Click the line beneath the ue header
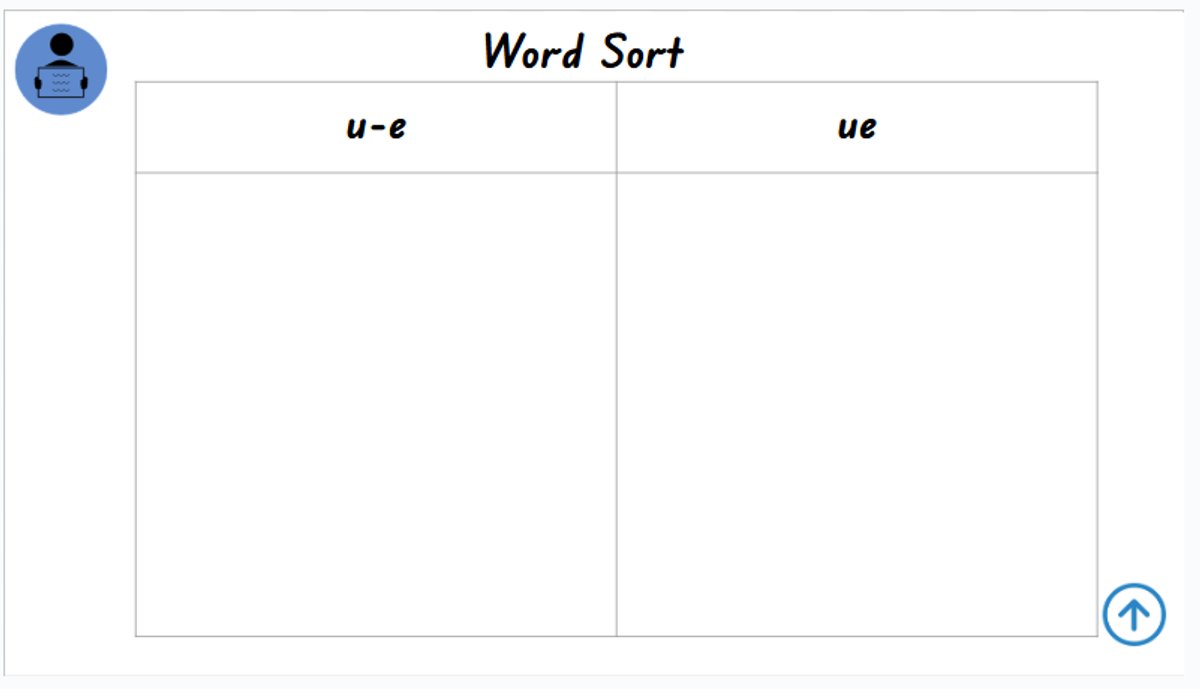 pos(857,173)
